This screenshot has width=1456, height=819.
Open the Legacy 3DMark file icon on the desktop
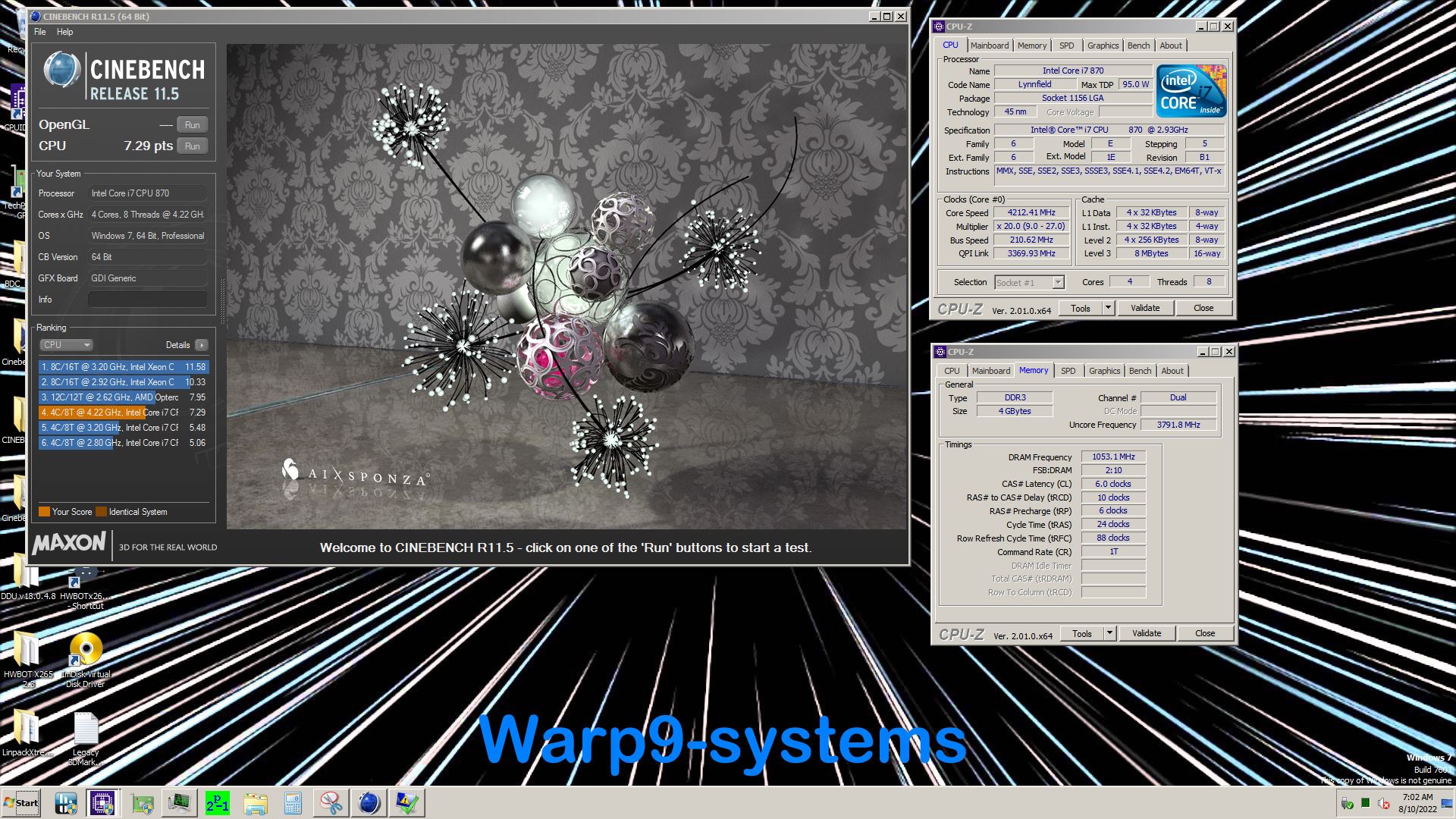tap(86, 739)
